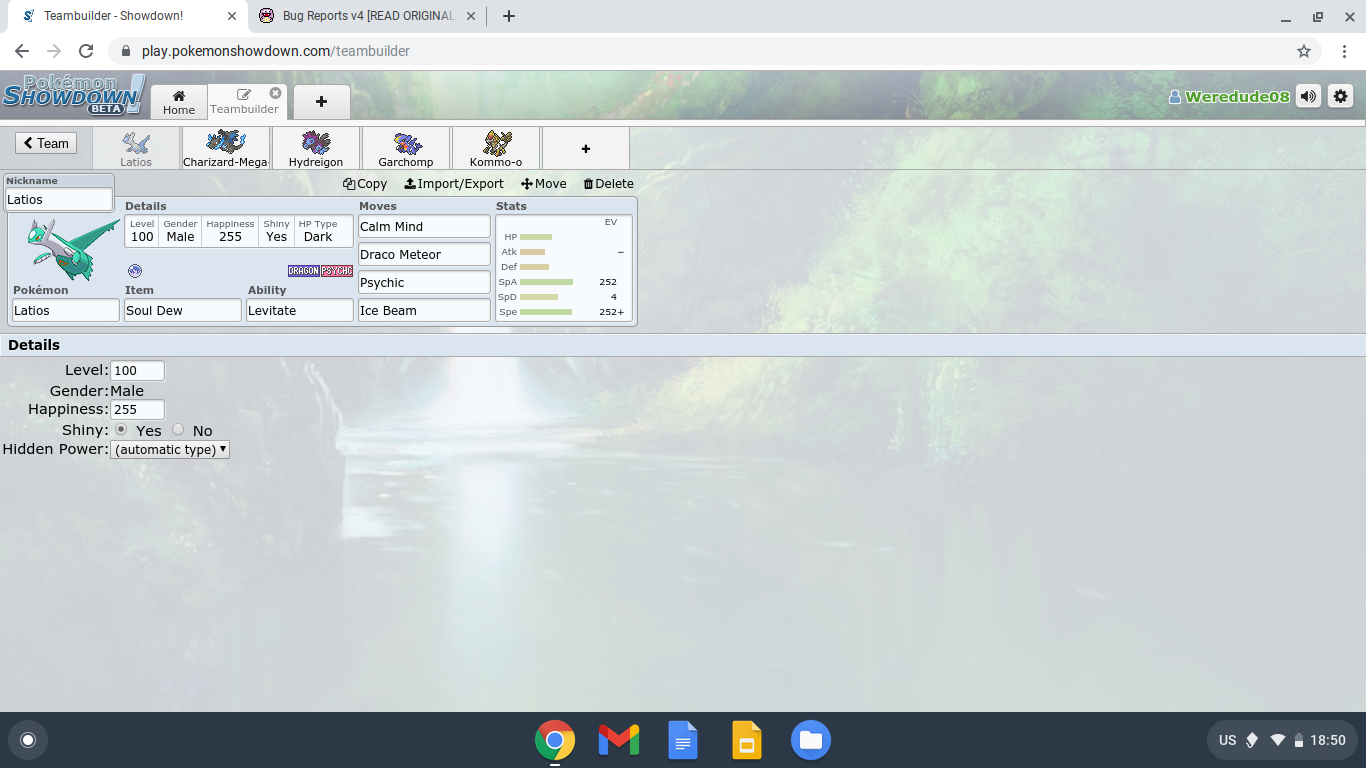Bookmark this page with the star icon

[x=1304, y=51]
